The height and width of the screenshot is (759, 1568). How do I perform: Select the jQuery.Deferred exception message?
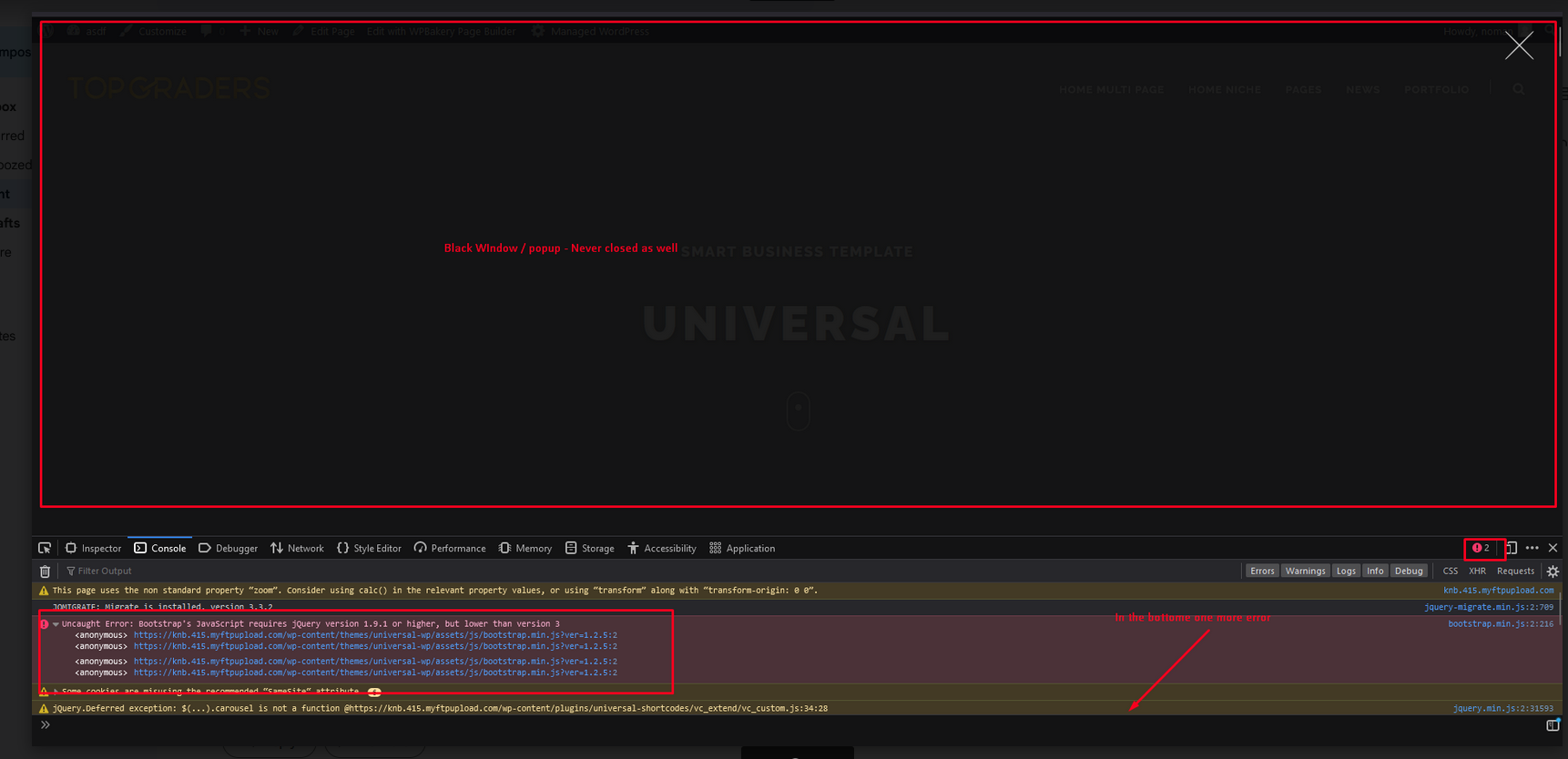(440, 708)
